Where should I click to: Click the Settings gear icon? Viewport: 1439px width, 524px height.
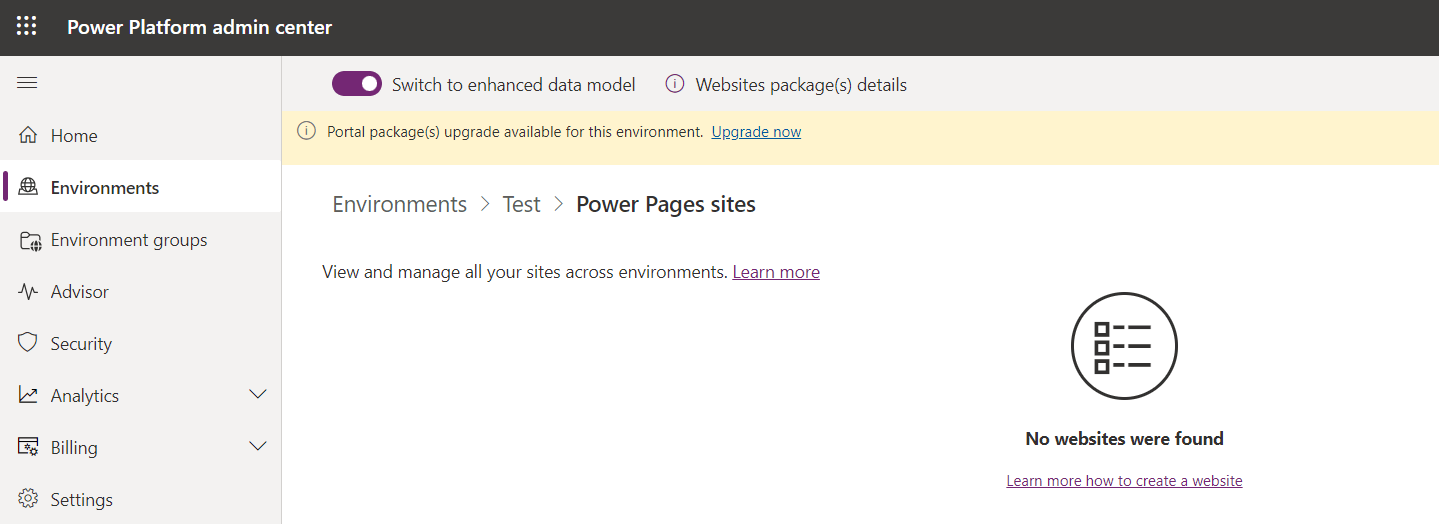(28, 499)
